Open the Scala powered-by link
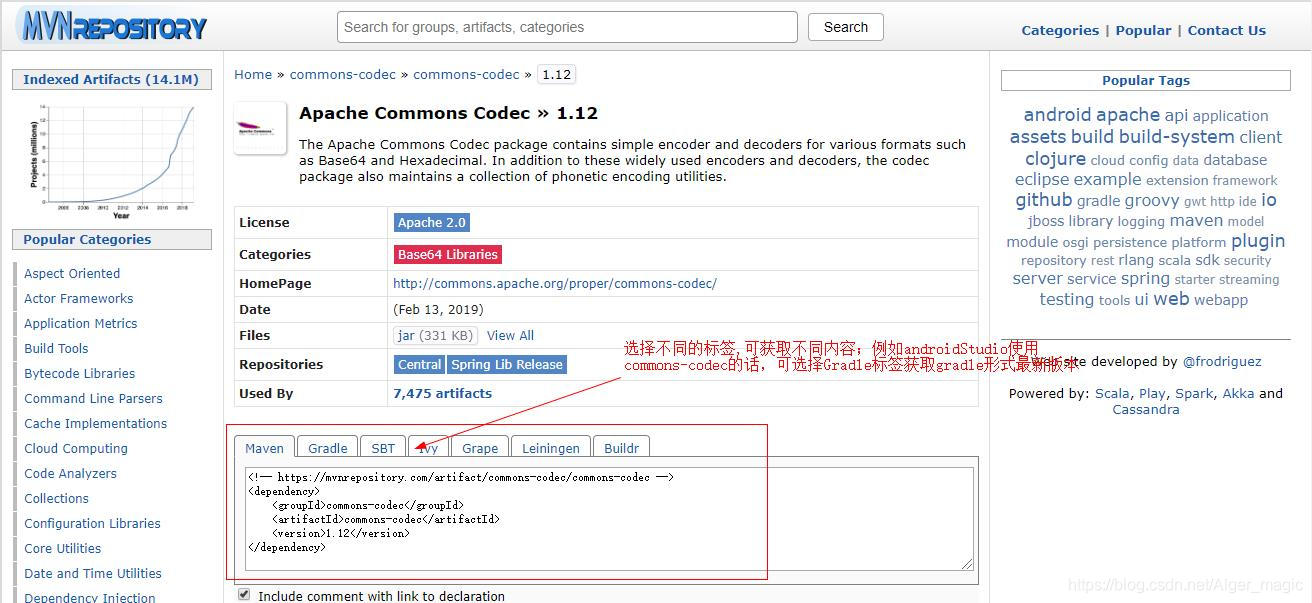The height and width of the screenshot is (603, 1312). tap(1112, 394)
